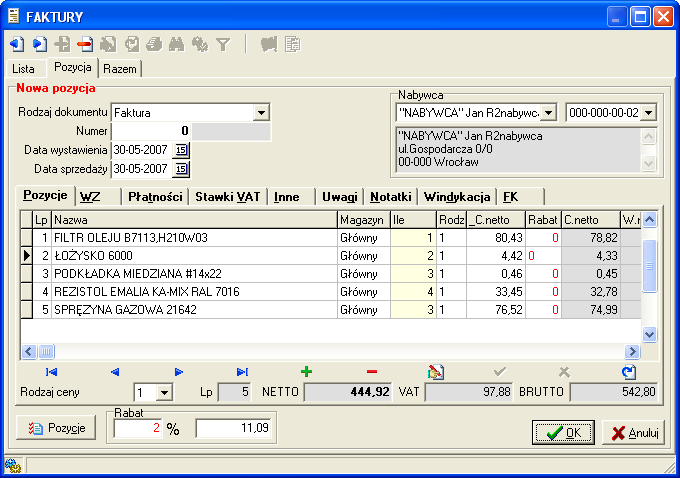Screen dimensions: 680x478
Task: Click the red delete document toolbar icon
Action: click(x=85, y=44)
